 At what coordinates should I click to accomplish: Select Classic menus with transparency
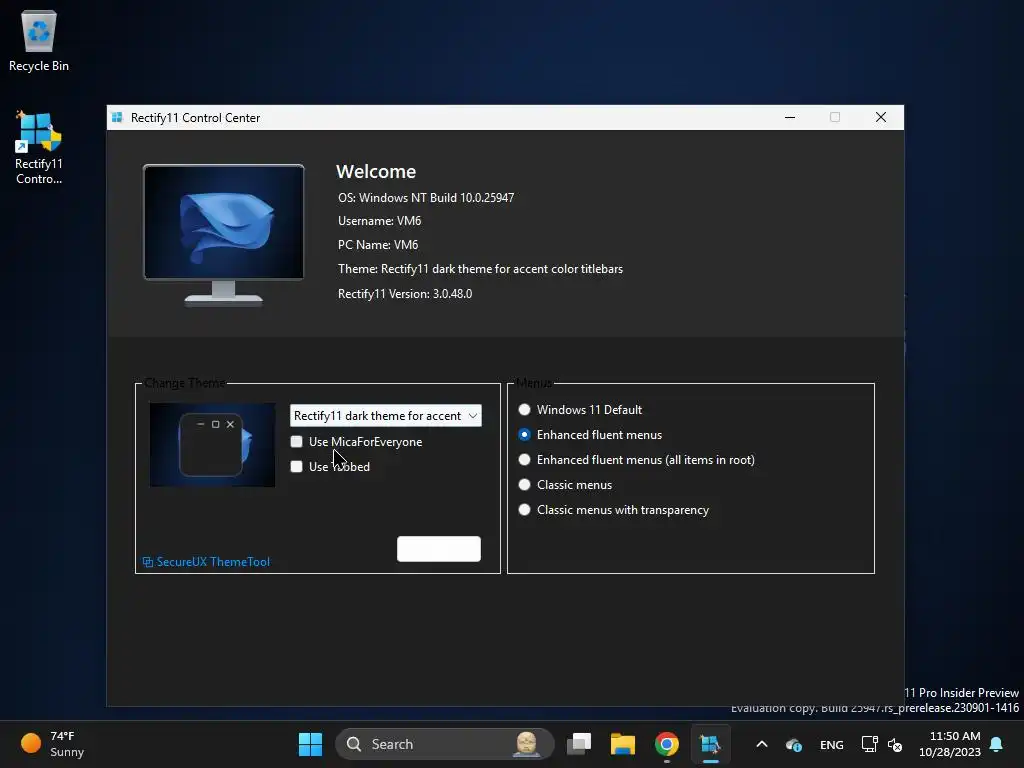(524, 510)
